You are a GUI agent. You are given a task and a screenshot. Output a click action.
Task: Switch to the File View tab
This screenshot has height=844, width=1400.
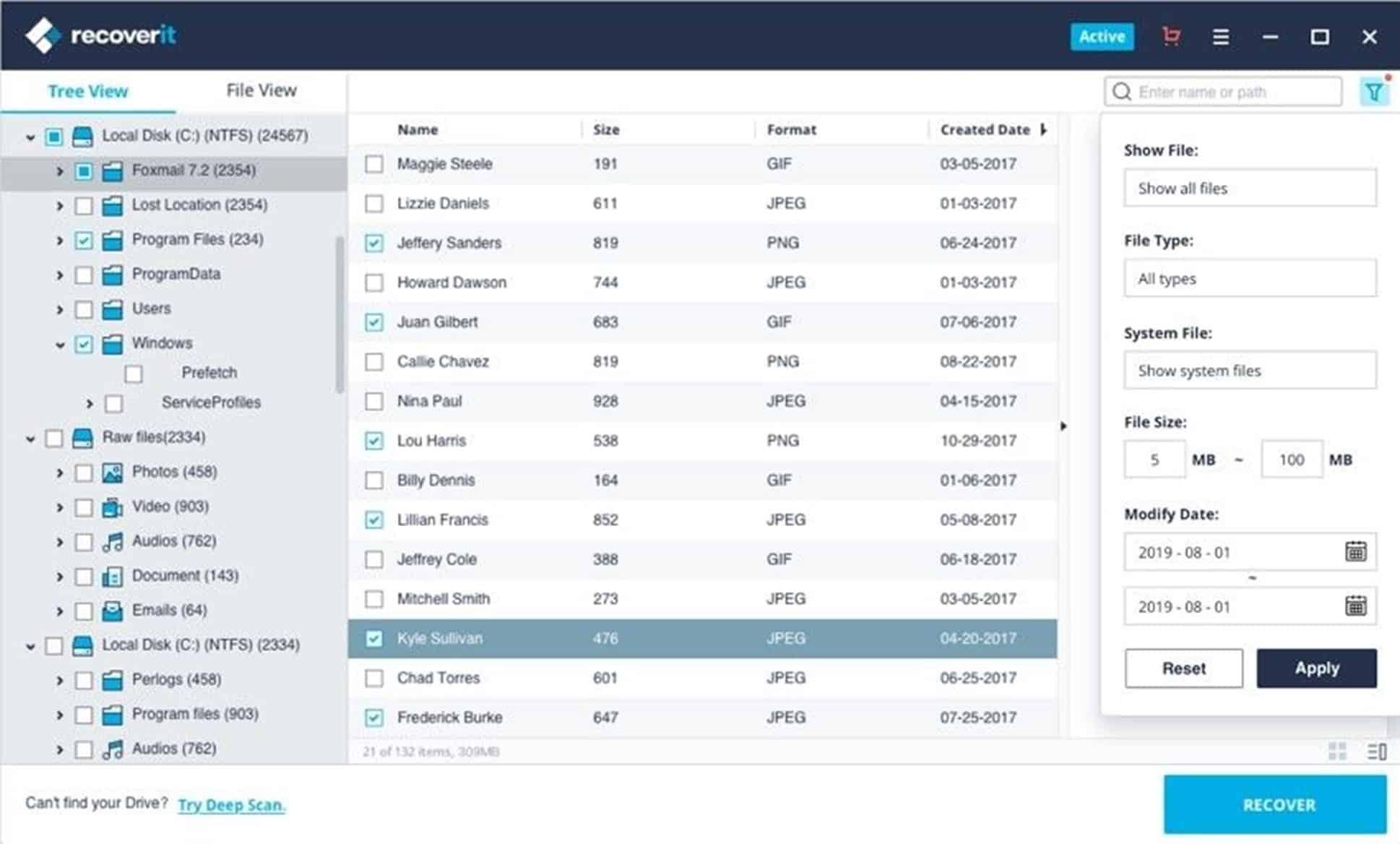tap(261, 91)
